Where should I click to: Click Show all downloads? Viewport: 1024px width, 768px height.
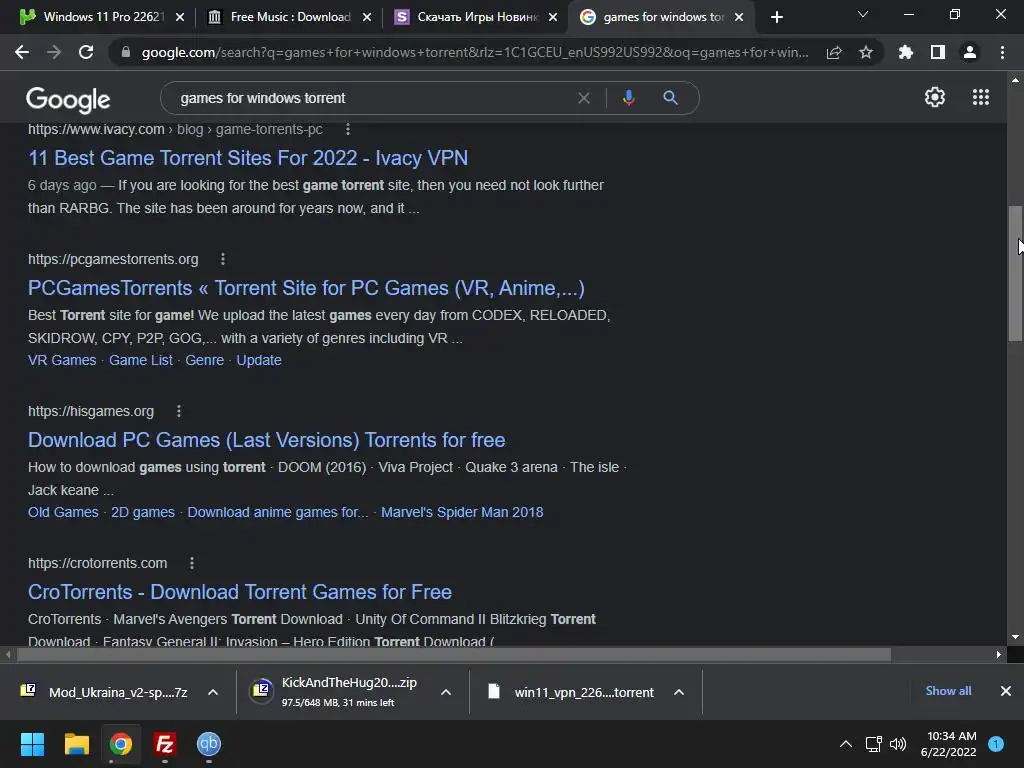tap(948, 691)
